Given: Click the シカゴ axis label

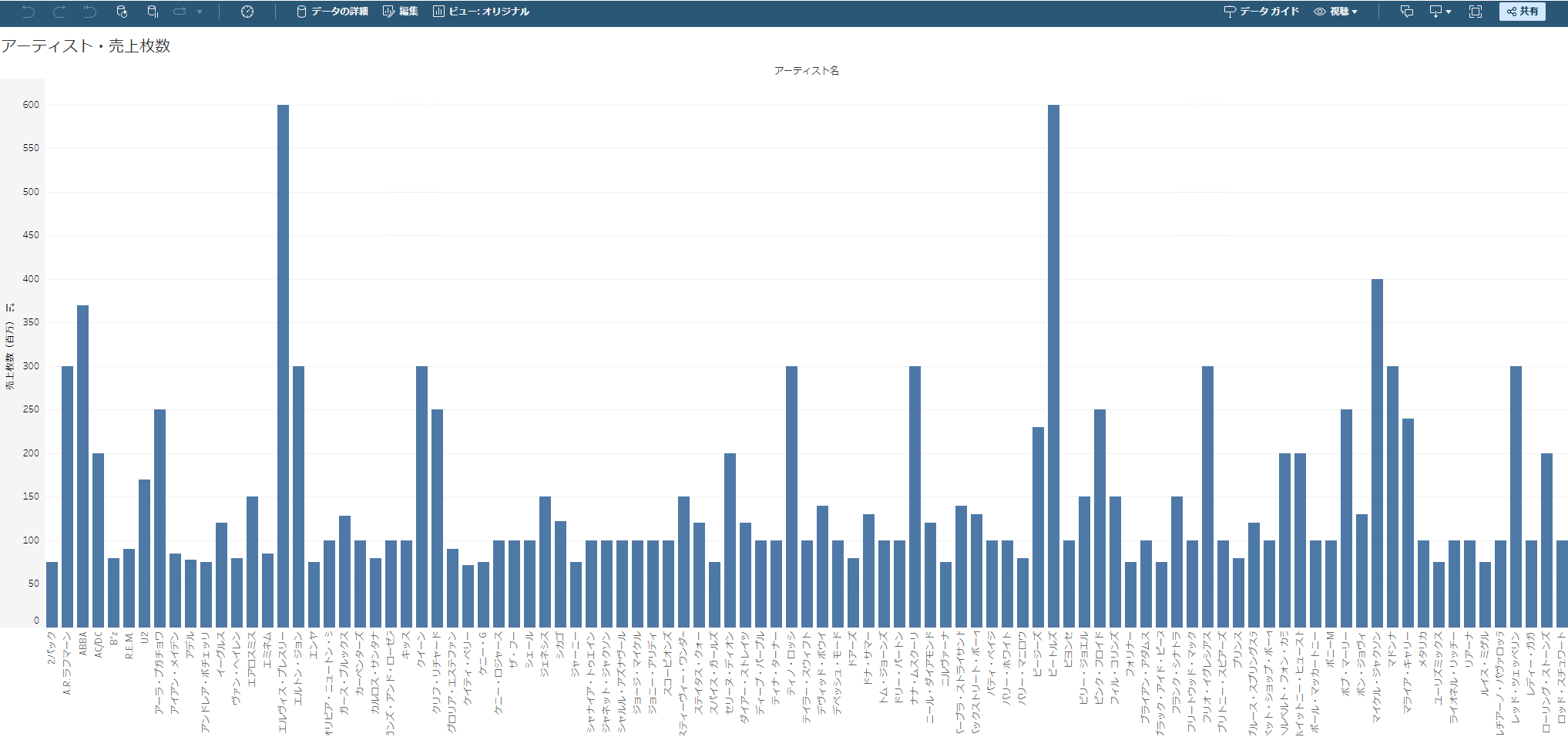Looking at the screenshot, I should point(560,644).
